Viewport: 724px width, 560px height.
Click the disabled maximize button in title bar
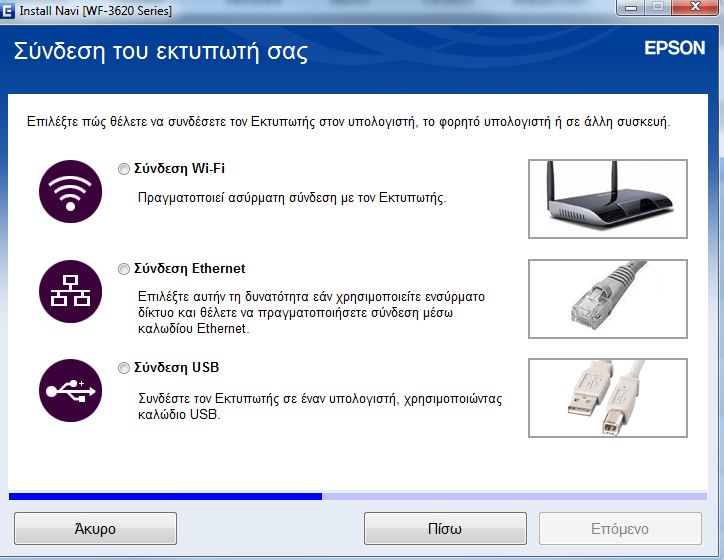[x=659, y=7]
